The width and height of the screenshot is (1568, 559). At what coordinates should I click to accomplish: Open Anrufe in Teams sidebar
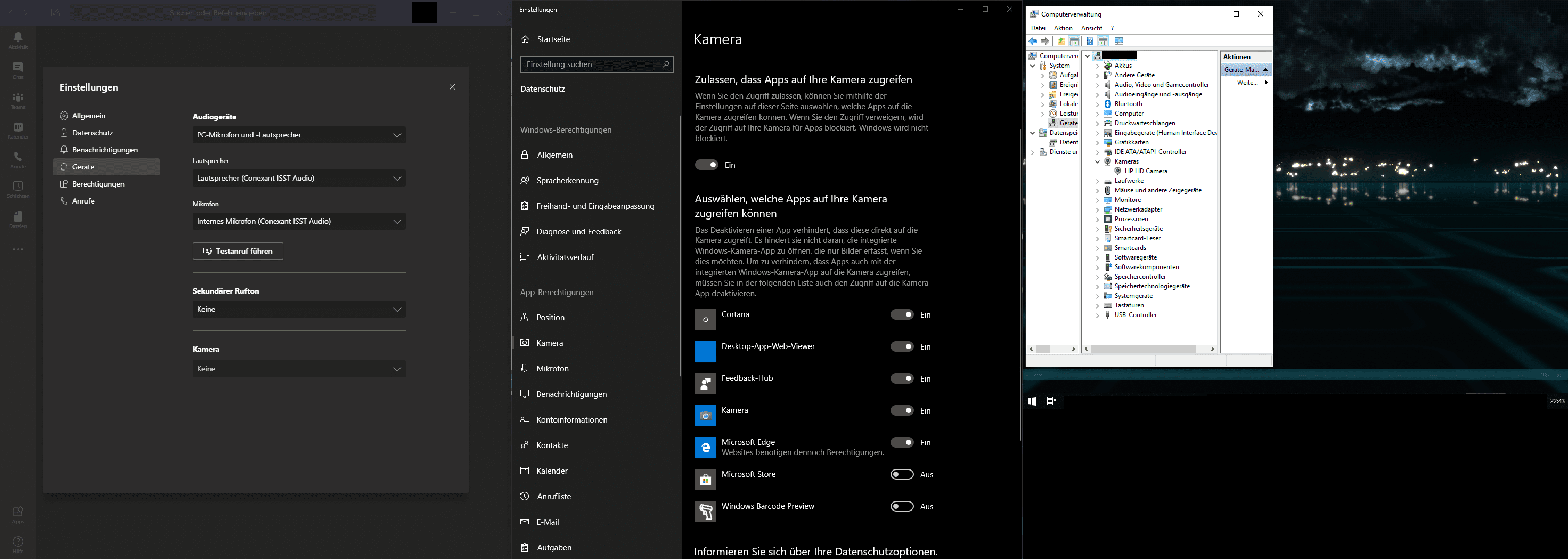(18, 160)
